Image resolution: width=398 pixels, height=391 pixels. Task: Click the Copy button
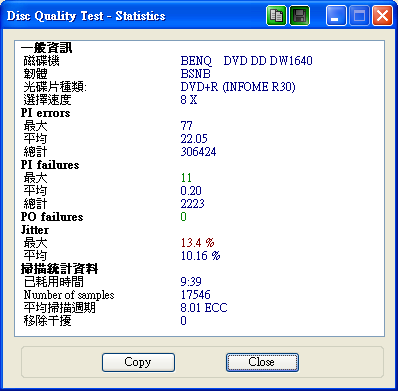click(x=138, y=362)
